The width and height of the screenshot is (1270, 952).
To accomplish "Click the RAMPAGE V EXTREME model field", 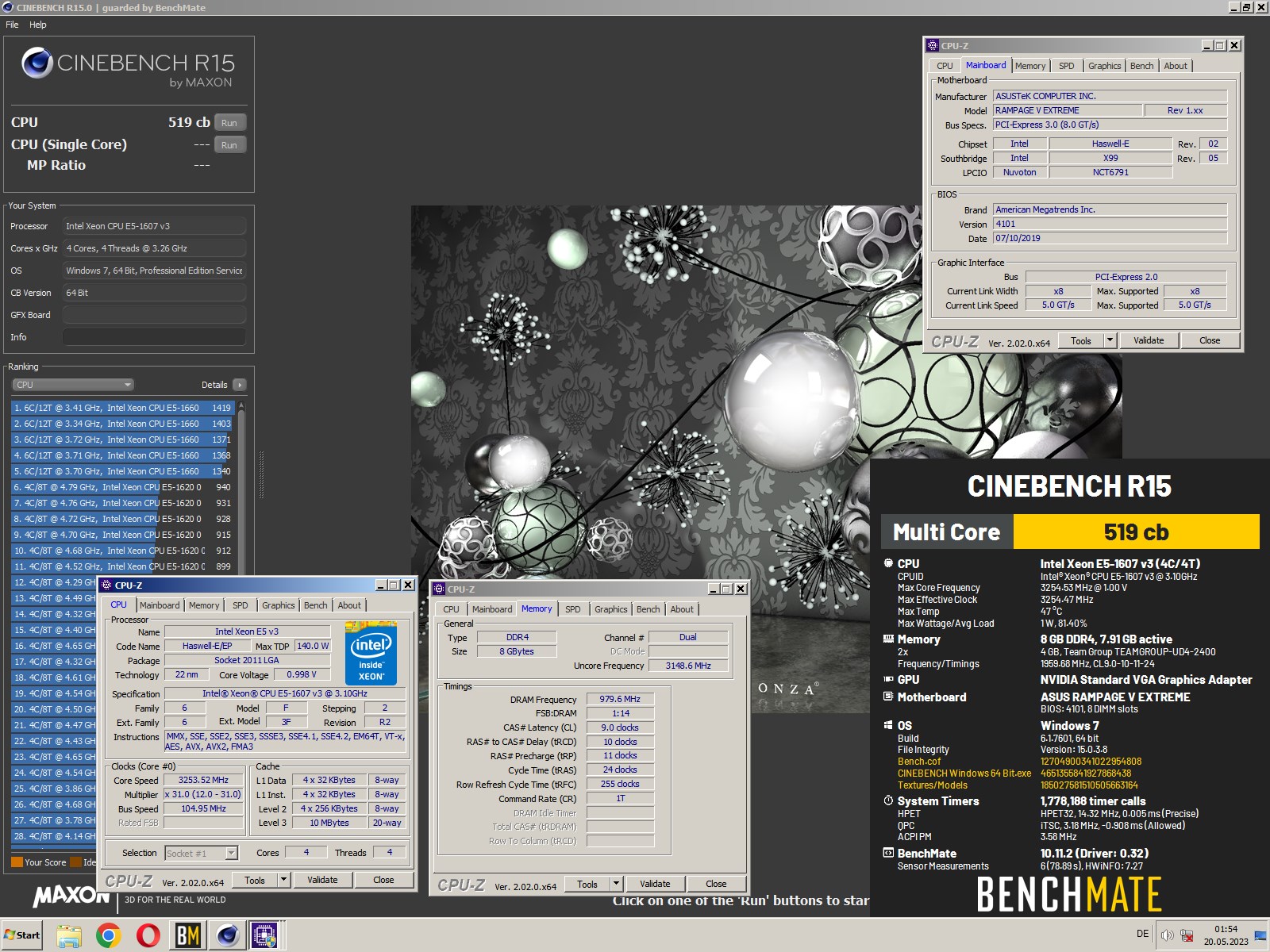I will [x=1068, y=110].
